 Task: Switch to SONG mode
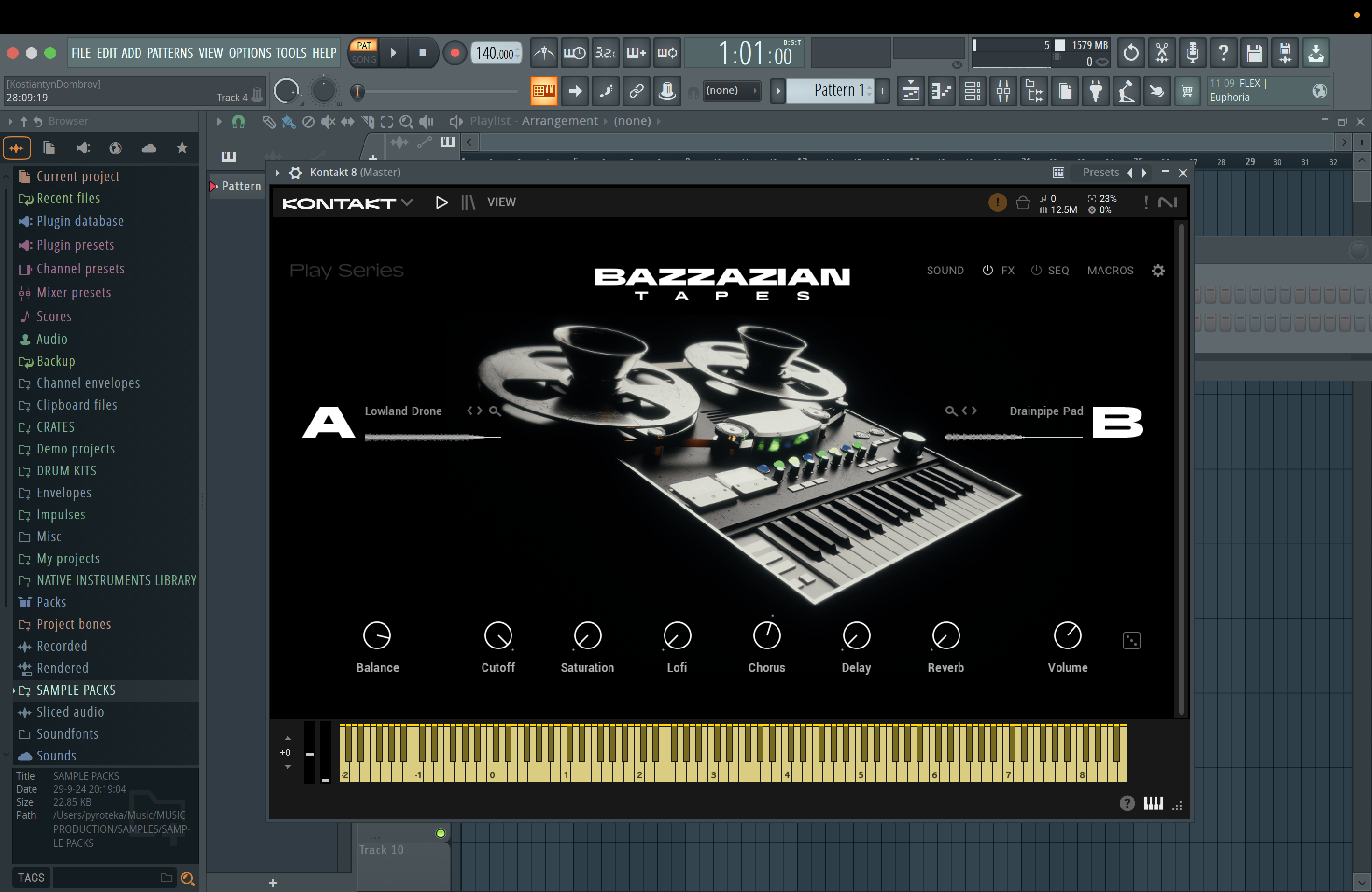coord(364,59)
